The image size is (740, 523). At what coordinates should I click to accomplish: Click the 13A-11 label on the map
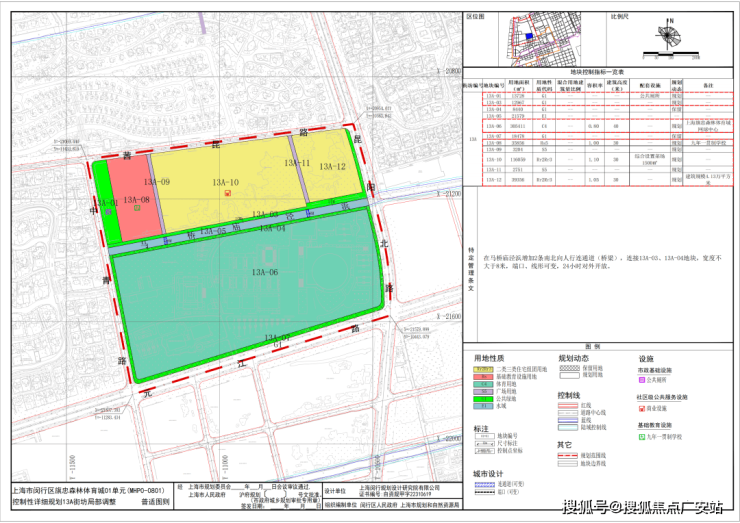tap(297, 163)
